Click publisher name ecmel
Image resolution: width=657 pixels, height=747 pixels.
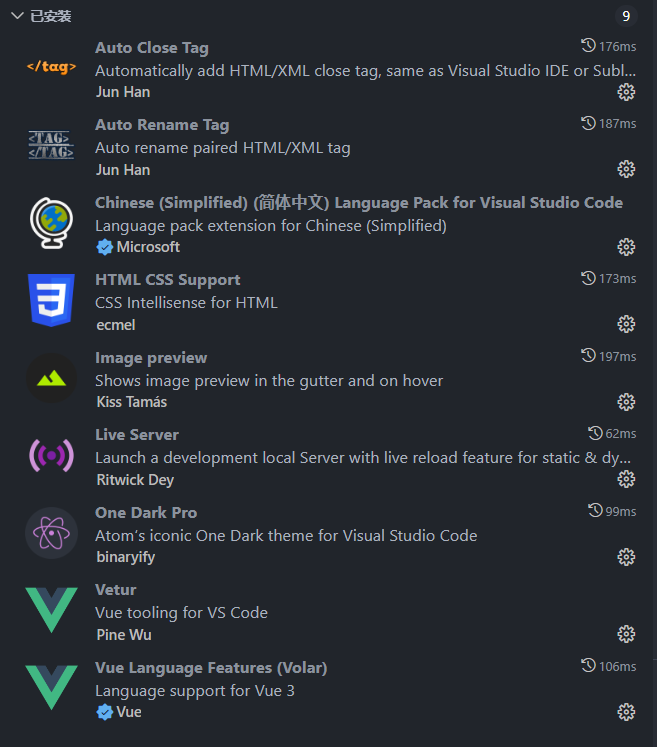tap(116, 325)
